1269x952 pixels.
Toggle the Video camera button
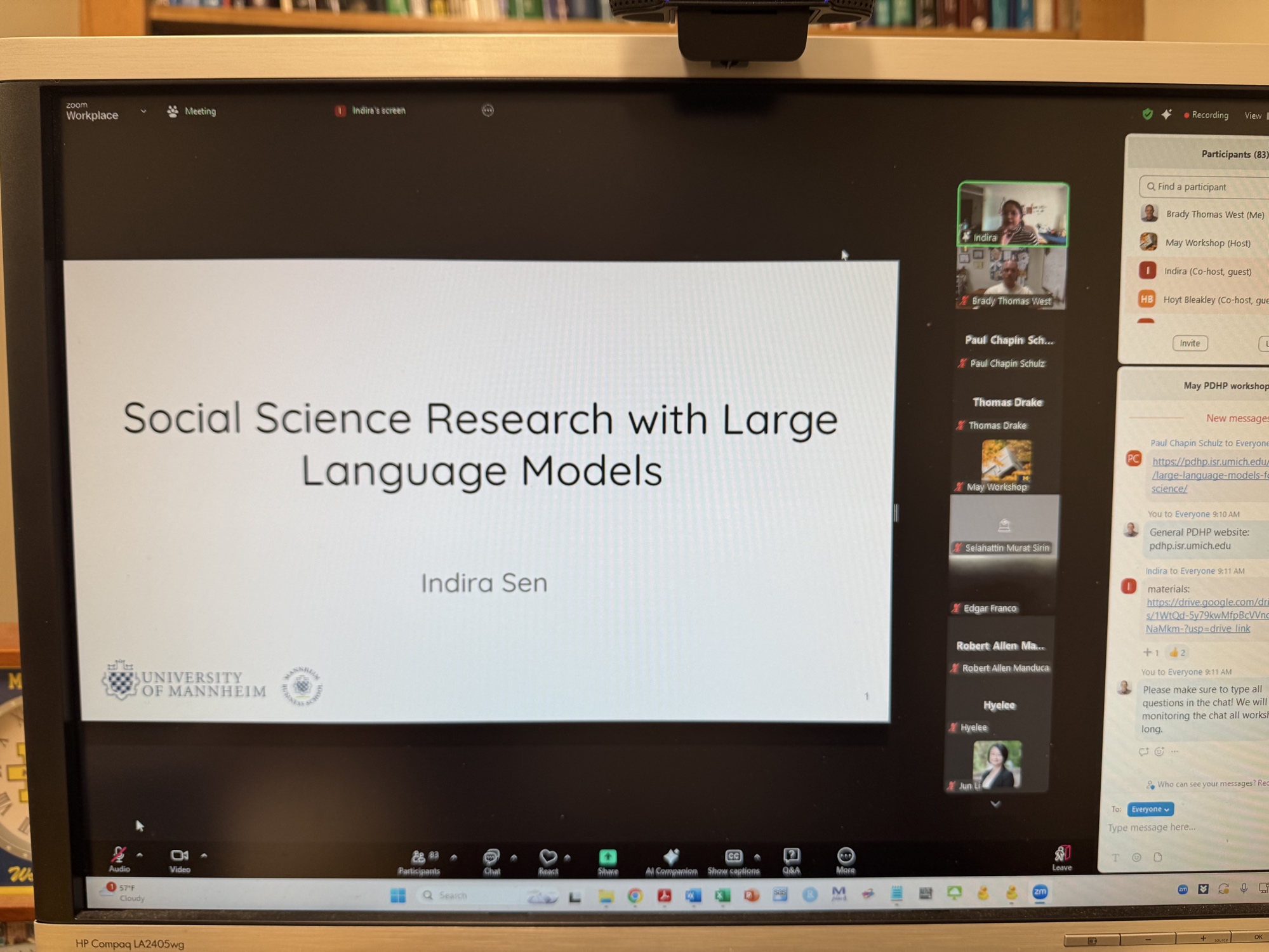coord(180,856)
